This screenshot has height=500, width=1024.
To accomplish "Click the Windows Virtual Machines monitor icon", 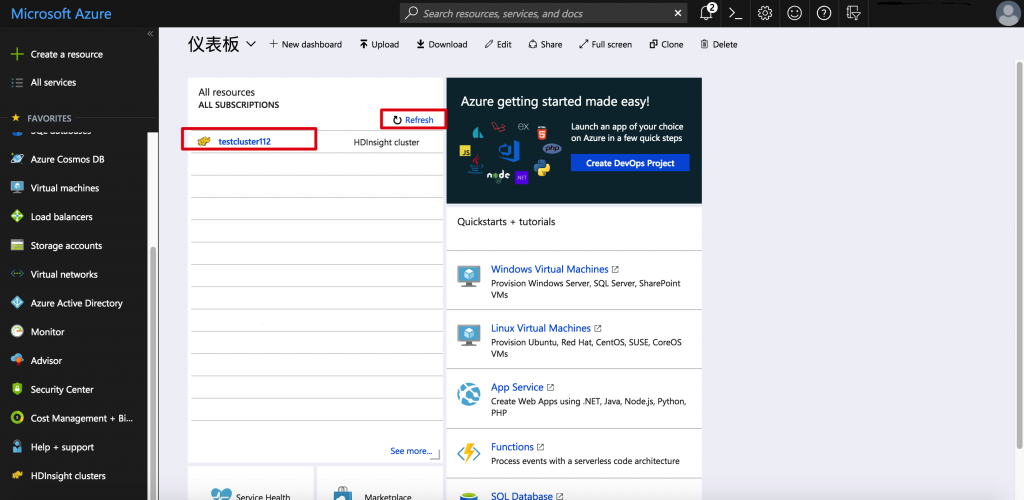I will [x=468, y=275].
